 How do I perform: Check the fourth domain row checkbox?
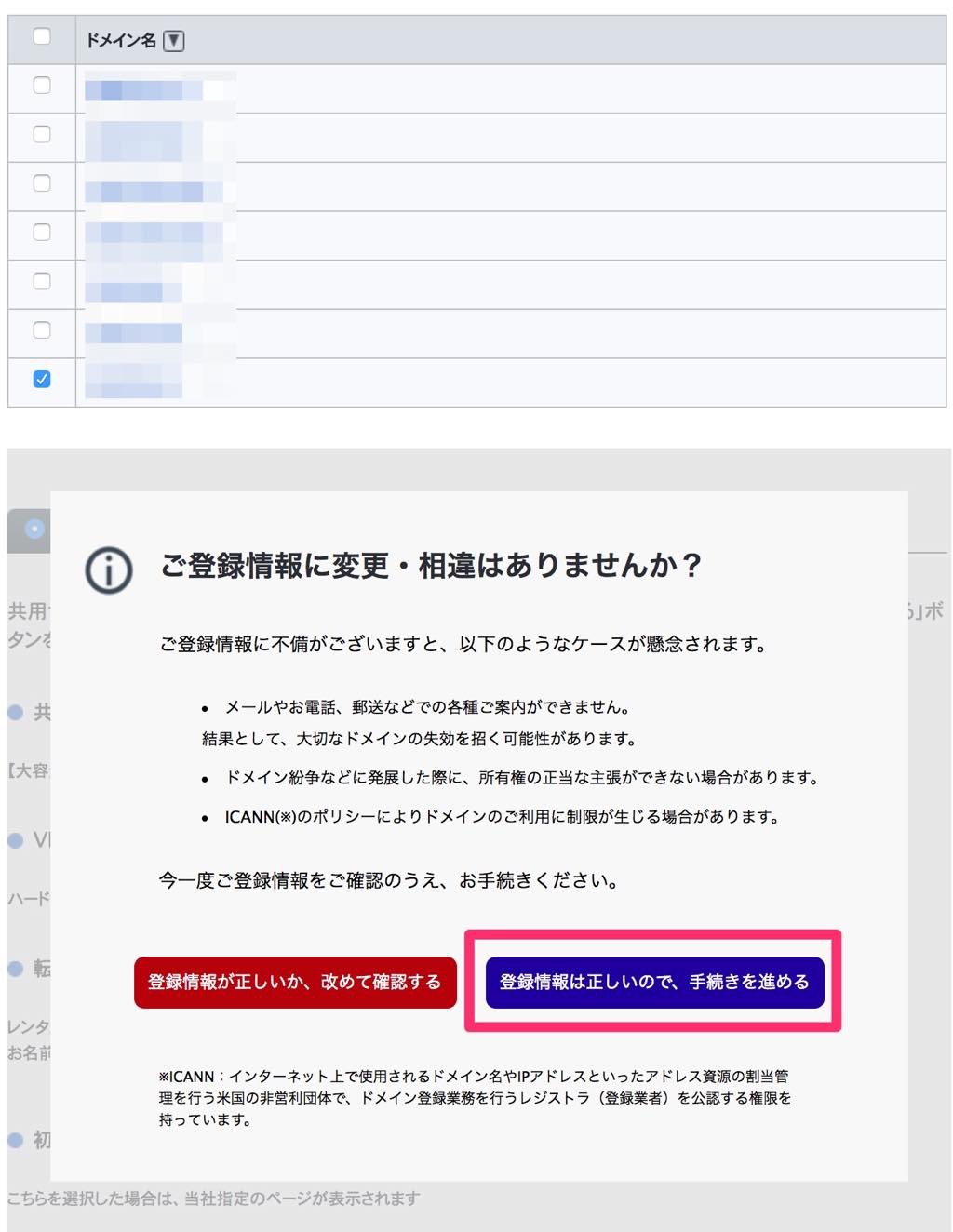(x=41, y=233)
